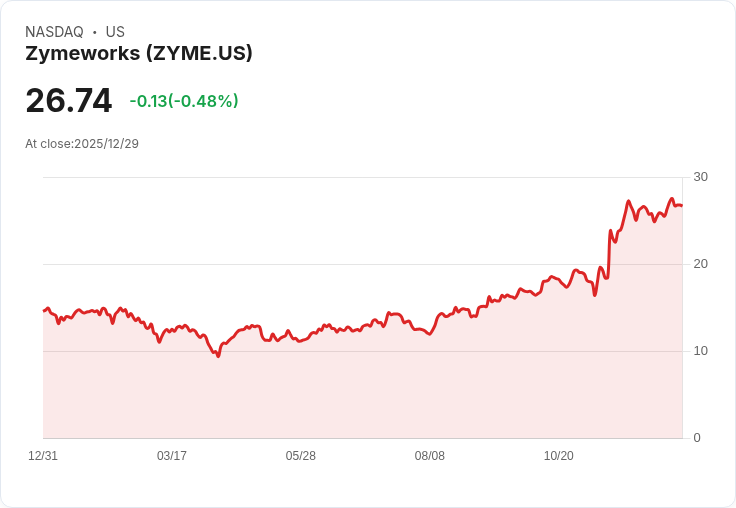
Task: Click the final endpoint of the price line
Action: 682,206
